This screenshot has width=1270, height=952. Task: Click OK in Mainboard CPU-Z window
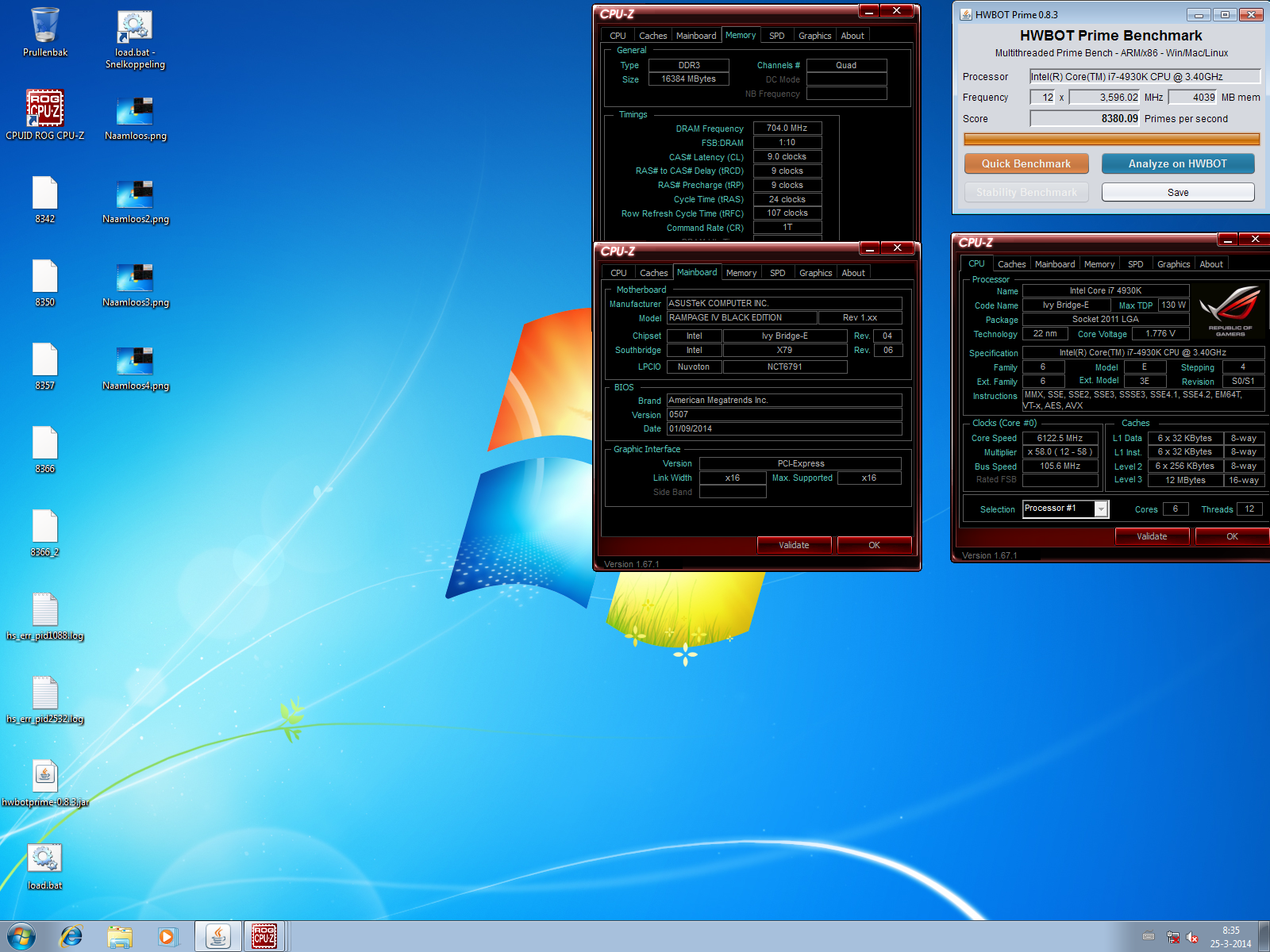click(x=874, y=545)
